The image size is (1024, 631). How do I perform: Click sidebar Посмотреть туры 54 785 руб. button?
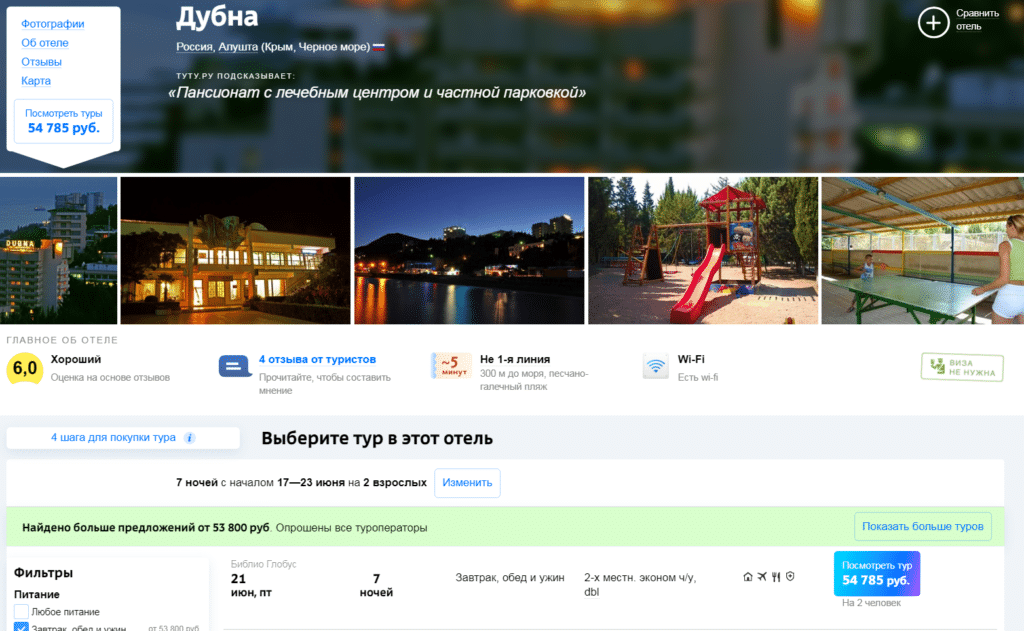(63, 121)
